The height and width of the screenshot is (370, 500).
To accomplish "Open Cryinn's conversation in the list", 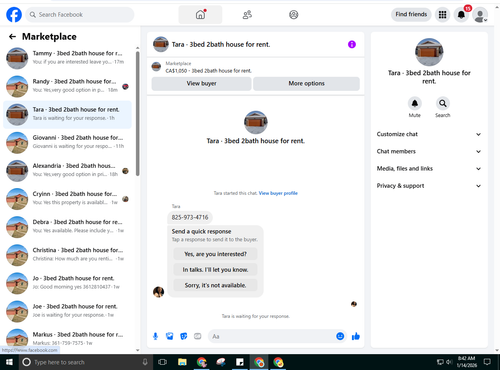I will (x=67, y=199).
